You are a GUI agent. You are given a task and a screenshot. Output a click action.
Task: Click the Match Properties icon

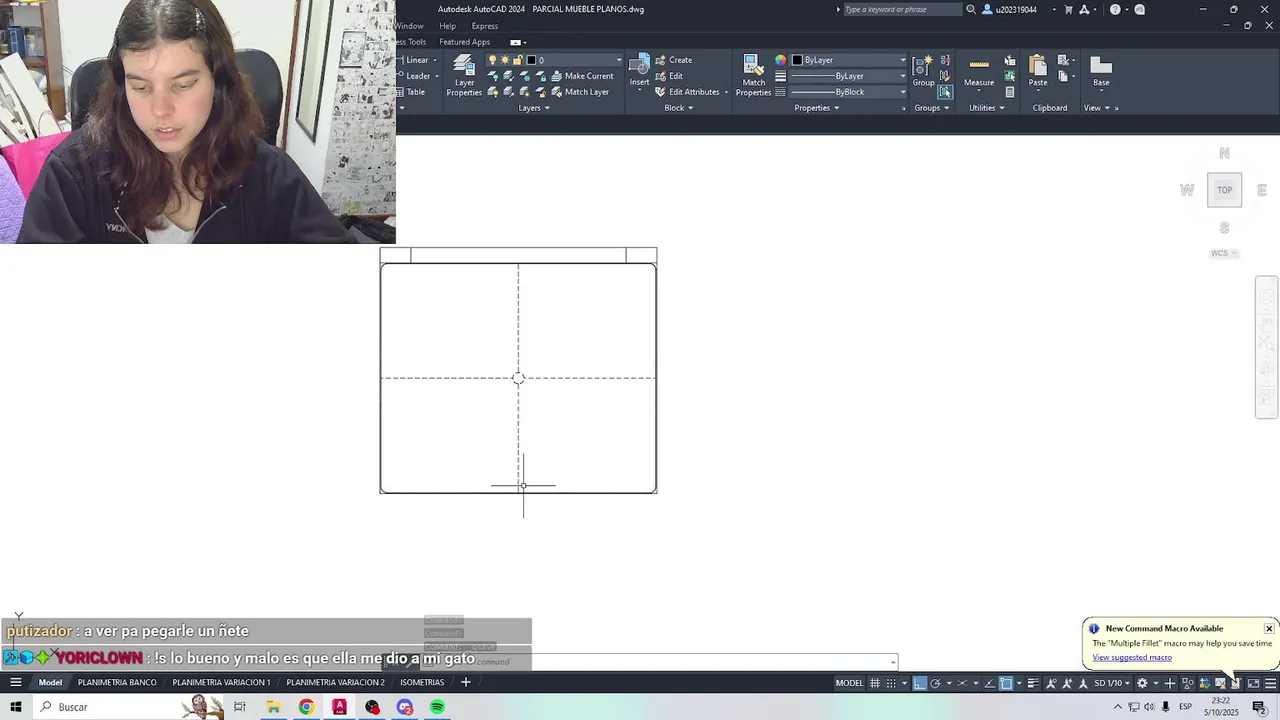(x=753, y=75)
